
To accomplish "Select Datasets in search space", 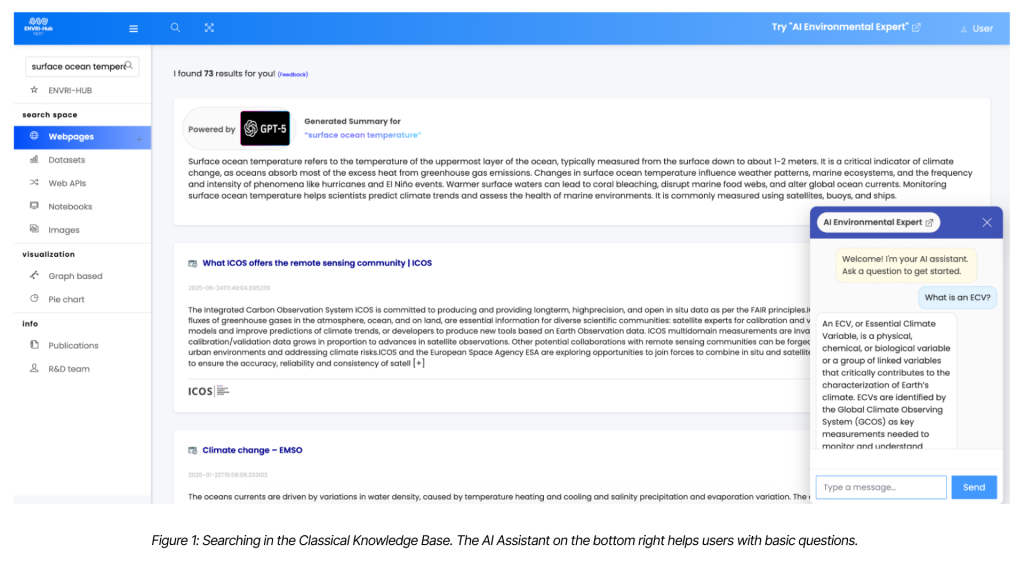I will (66, 160).
